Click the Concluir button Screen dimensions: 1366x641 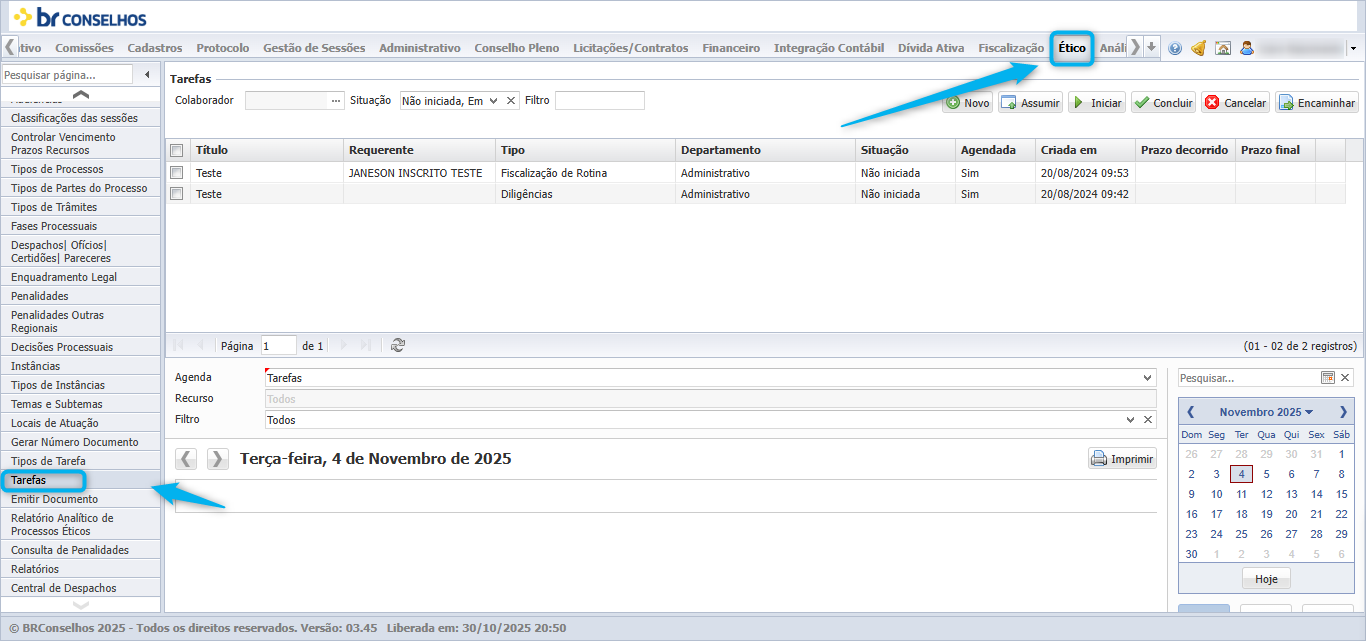click(1163, 102)
